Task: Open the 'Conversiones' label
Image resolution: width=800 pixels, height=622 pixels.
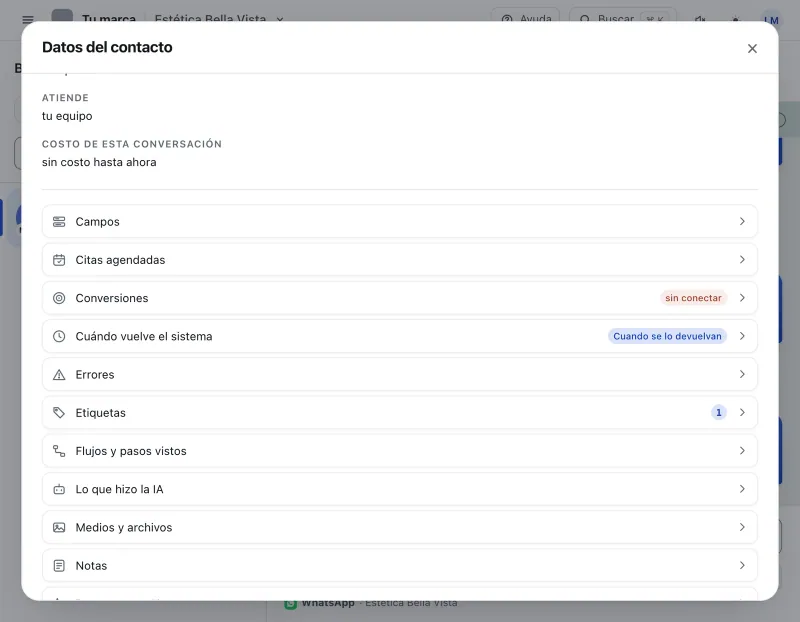Action: point(112,298)
